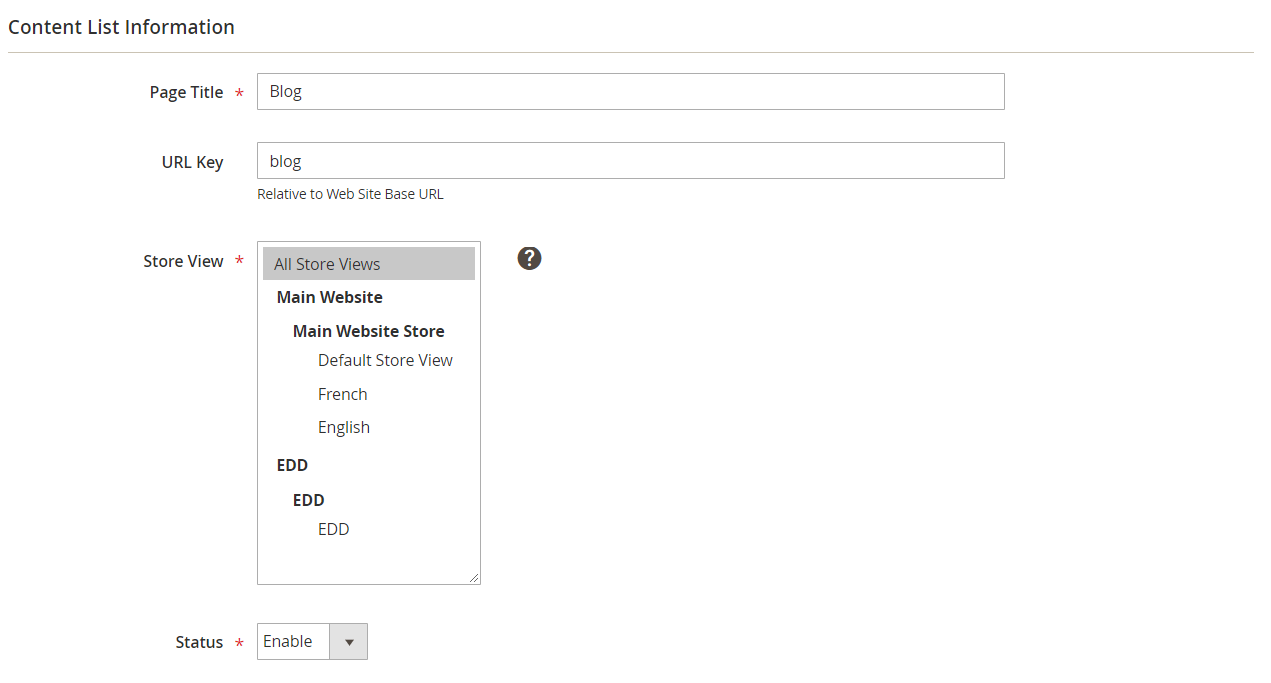
Task: Click Main Website Store group label
Action: point(369,331)
